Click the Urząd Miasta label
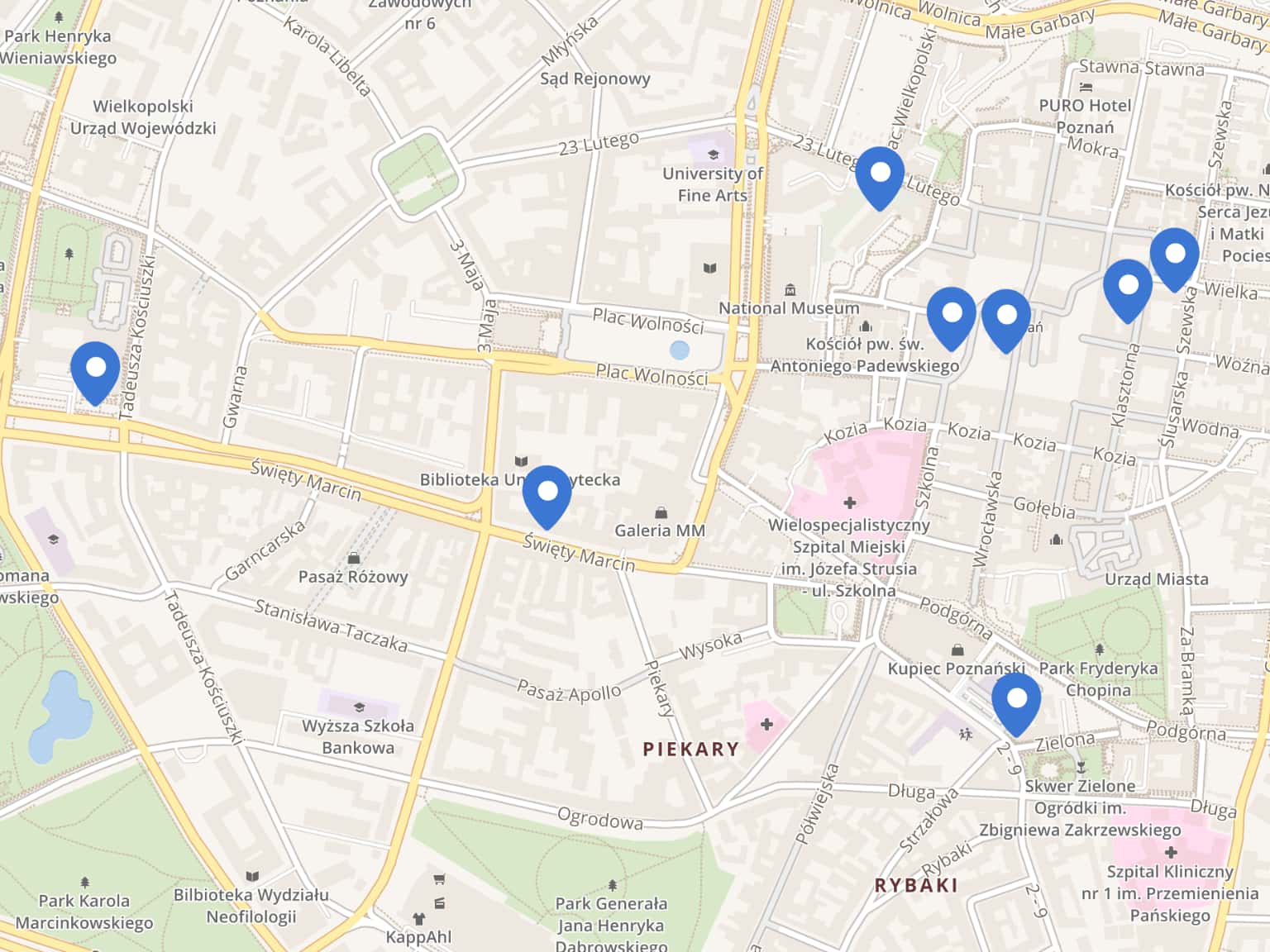The image size is (1270, 952). point(1157,579)
